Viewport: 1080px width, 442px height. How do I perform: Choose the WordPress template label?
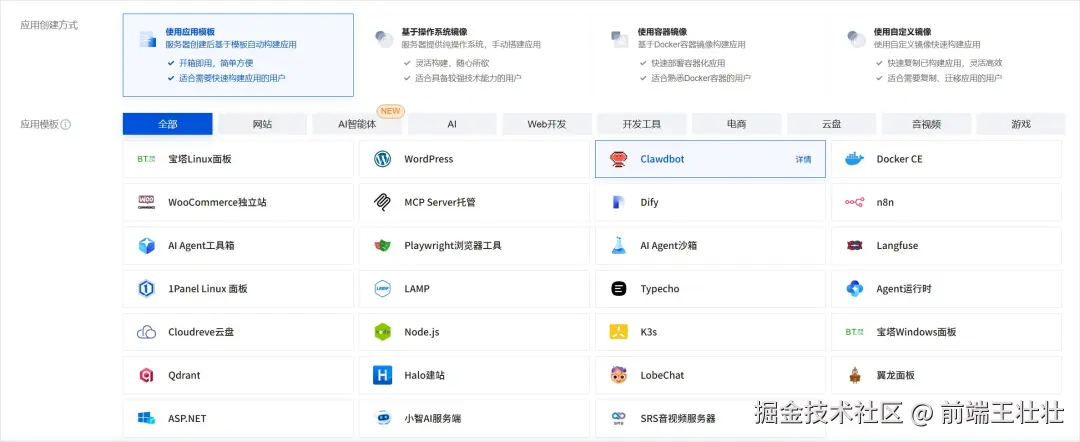click(x=428, y=159)
